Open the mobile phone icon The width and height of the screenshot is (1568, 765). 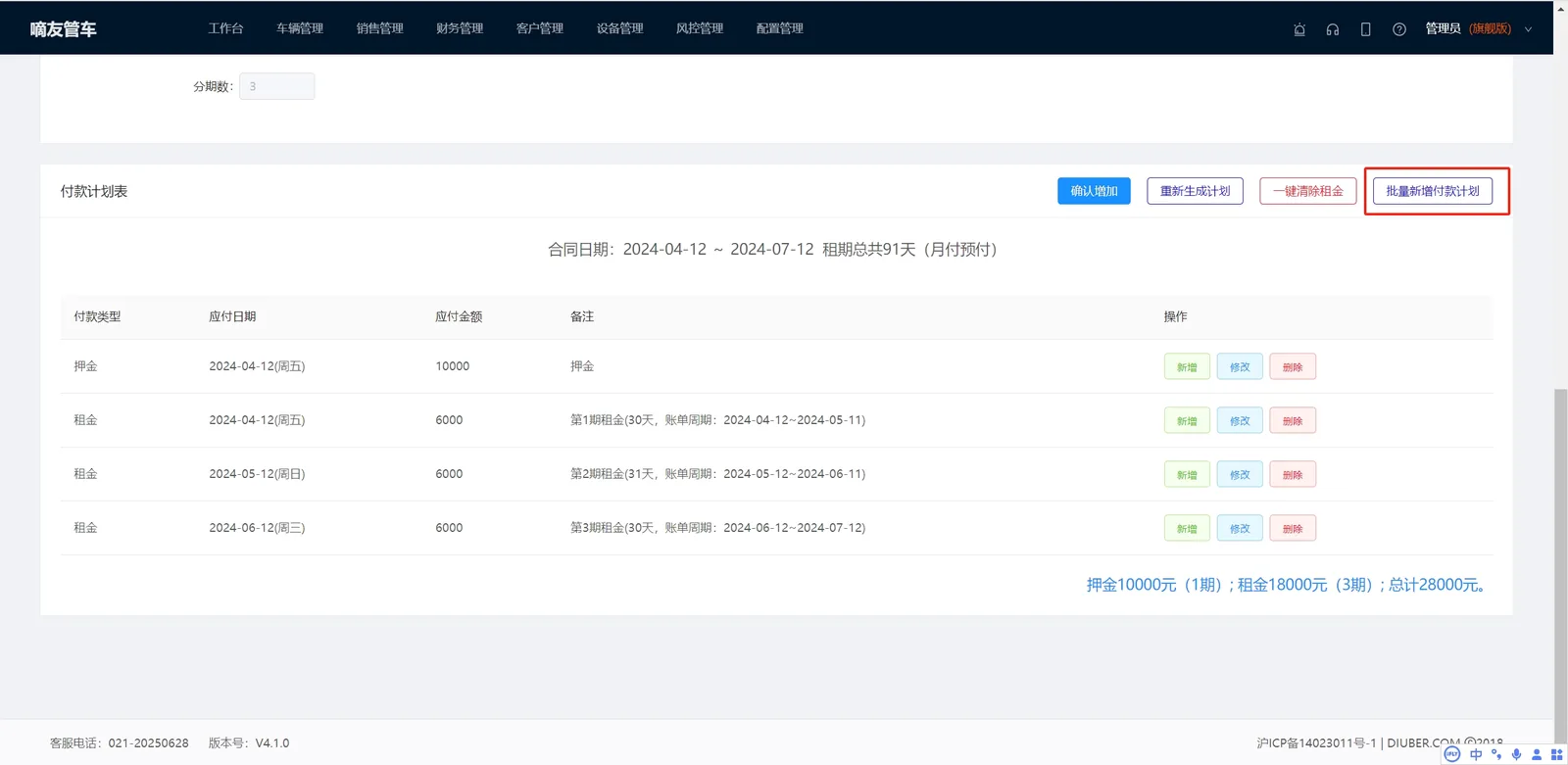pyautogui.click(x=1365, y=29)
